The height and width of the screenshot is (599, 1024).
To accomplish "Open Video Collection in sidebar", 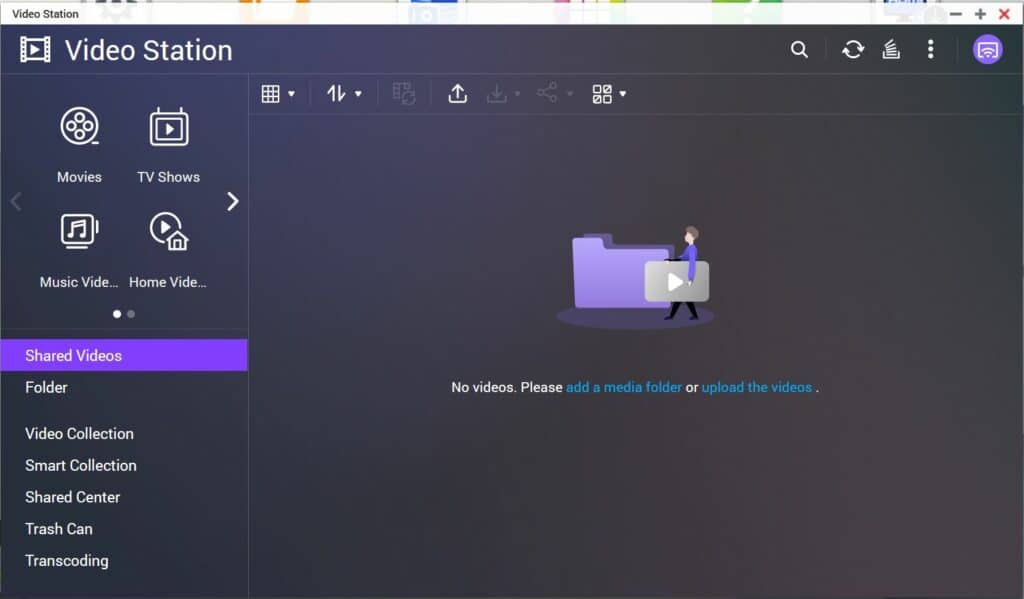I will (x=124, y=434).
